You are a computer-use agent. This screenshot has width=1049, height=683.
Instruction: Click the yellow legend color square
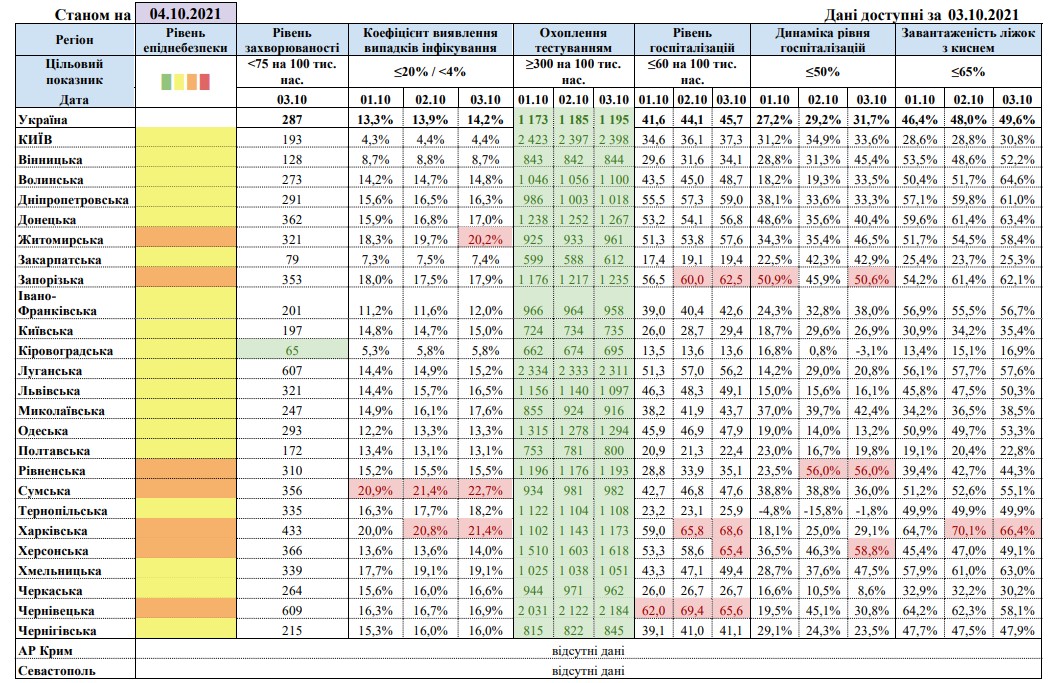point(179,81)
